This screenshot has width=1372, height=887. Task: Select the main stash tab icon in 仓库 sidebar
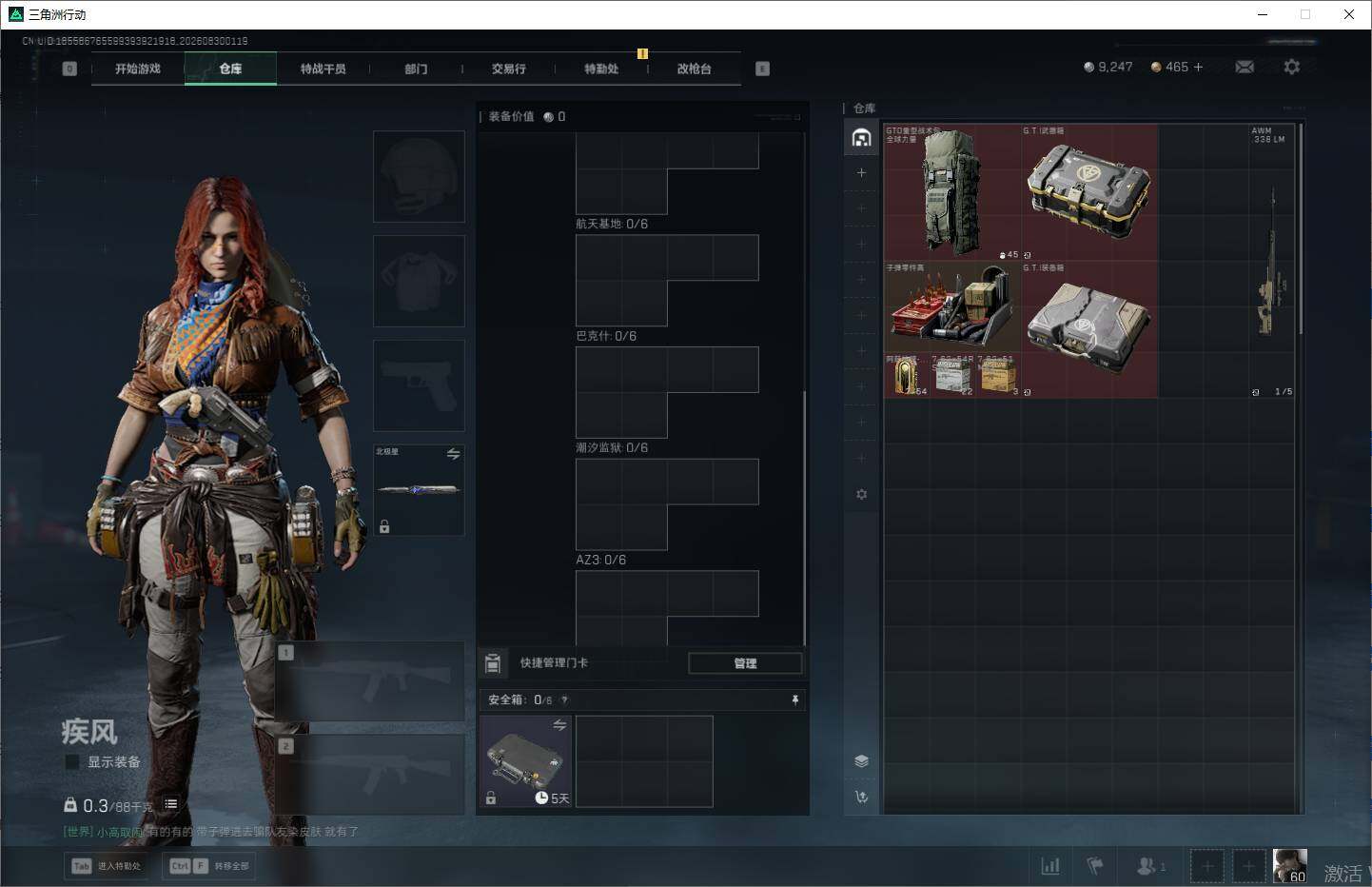861,138
